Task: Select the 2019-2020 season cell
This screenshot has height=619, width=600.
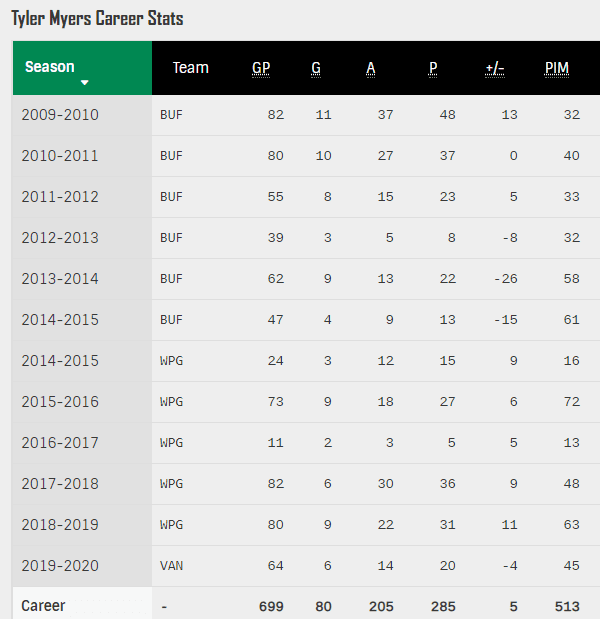Action: [60, 566]
